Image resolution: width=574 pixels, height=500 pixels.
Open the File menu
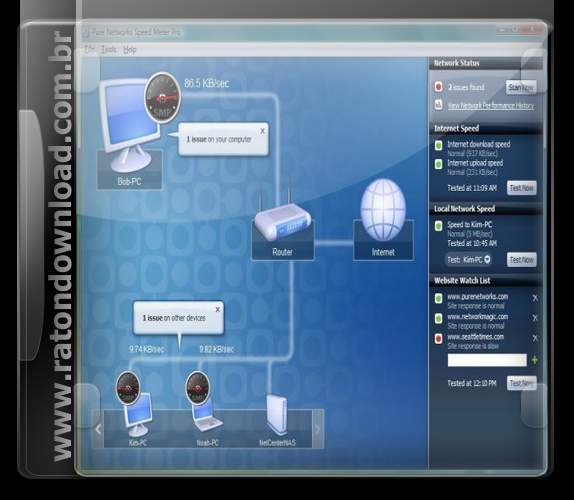[89, 49]
